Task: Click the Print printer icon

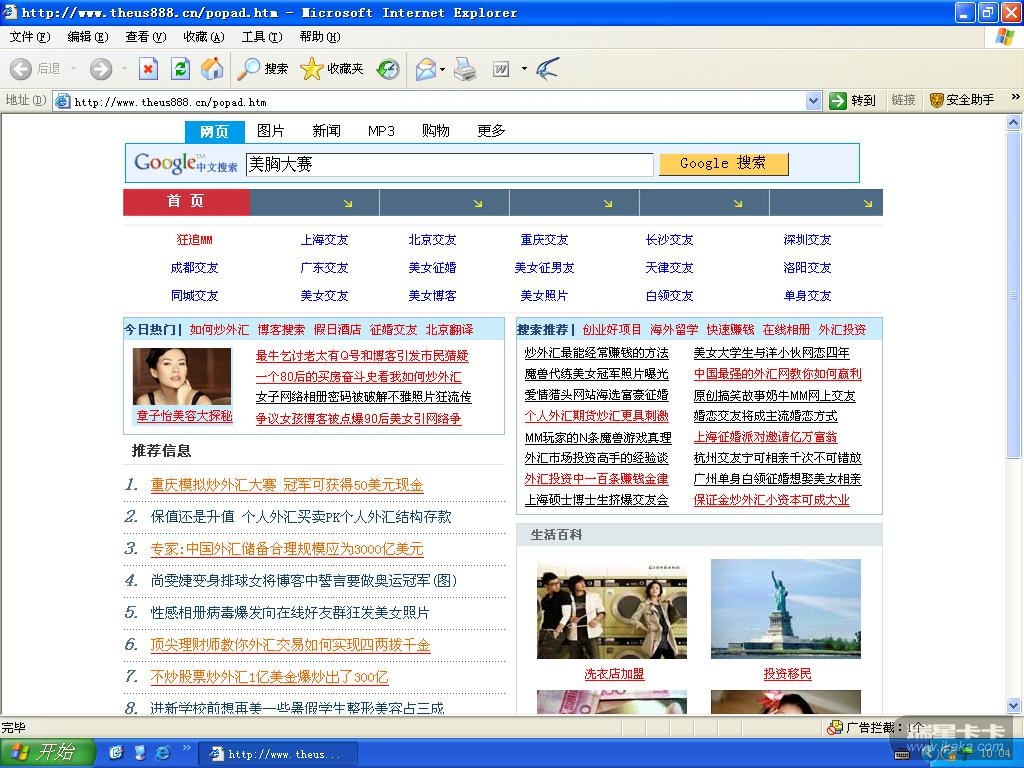Action: pyautogui.click(x=465, y=69)
